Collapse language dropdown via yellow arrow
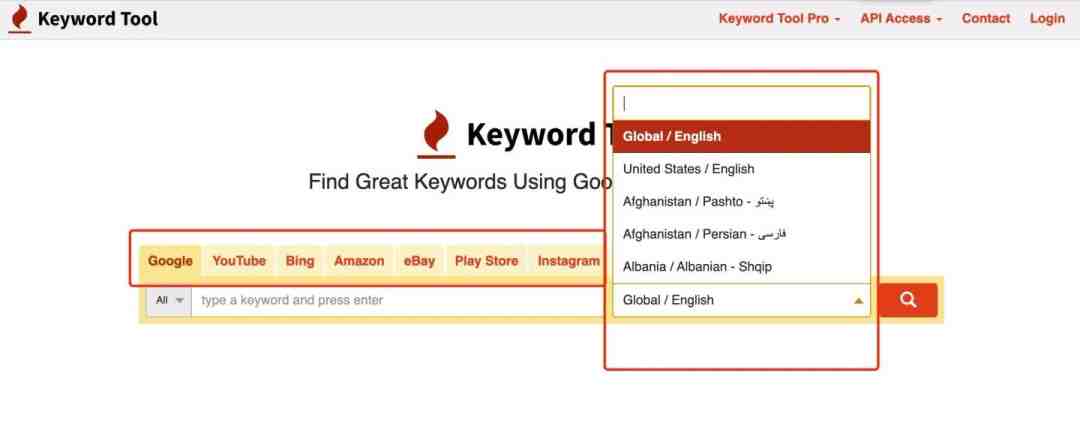1080x423 pixels. (858, 300)
